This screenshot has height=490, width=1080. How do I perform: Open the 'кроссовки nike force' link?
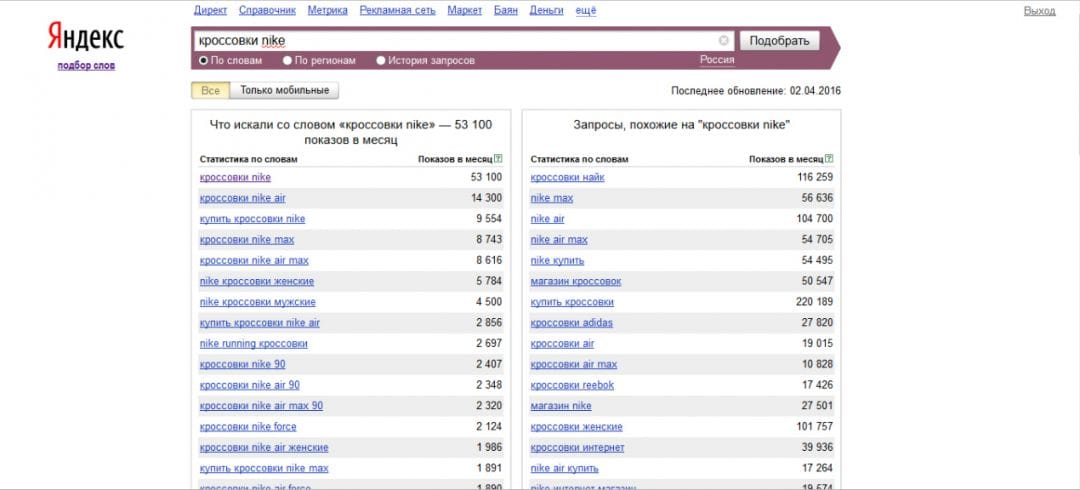point(248,427)
